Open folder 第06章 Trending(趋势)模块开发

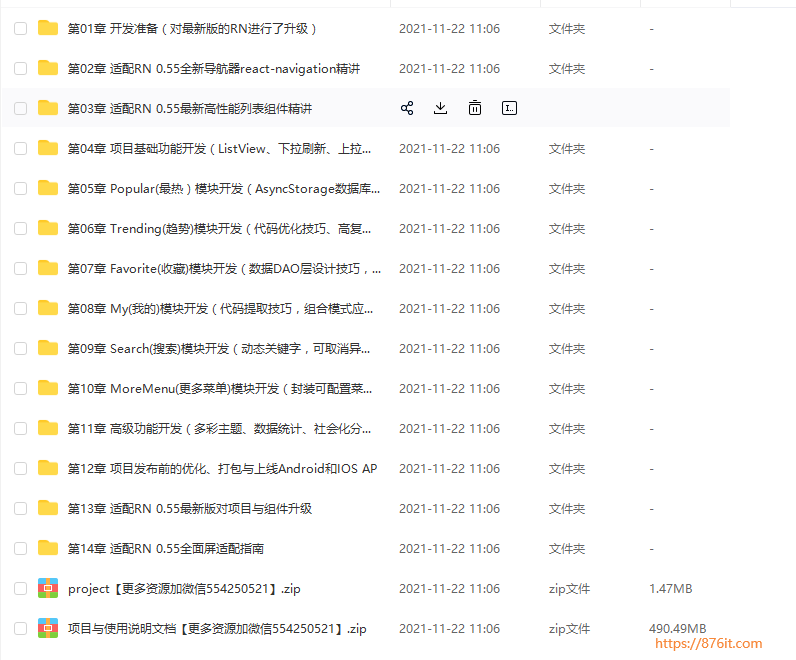click(219, 228)
